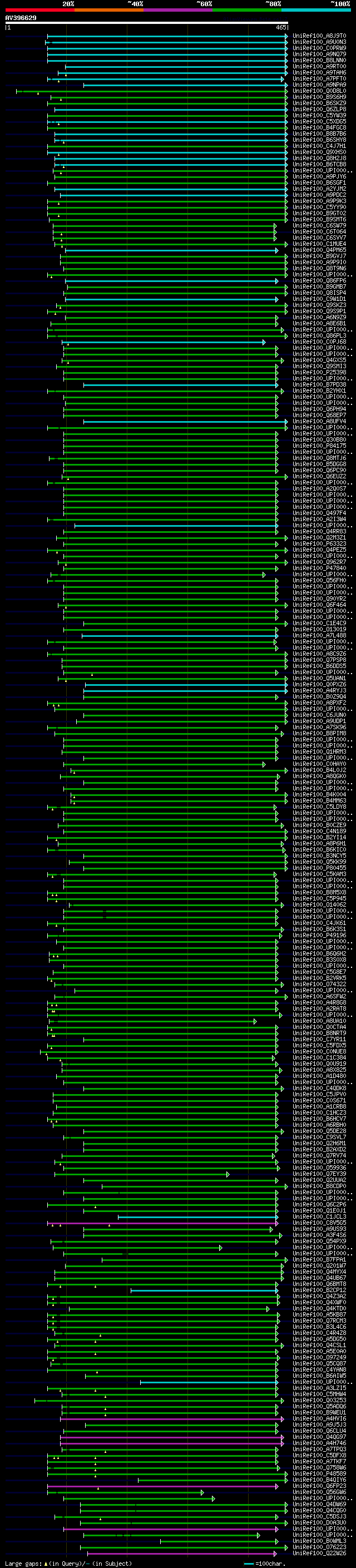356x1568 pixels.
Task: Select the UniRef100_A5KB87 label
Action: [x=319, y=1314]
